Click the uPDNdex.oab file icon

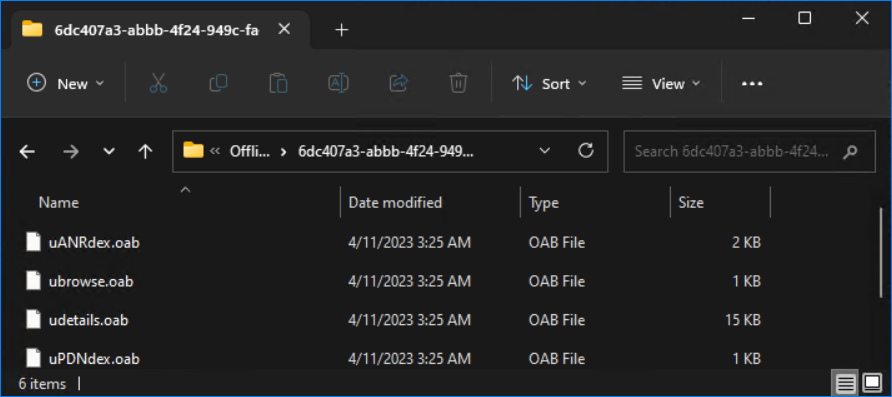tap(34, 358)
